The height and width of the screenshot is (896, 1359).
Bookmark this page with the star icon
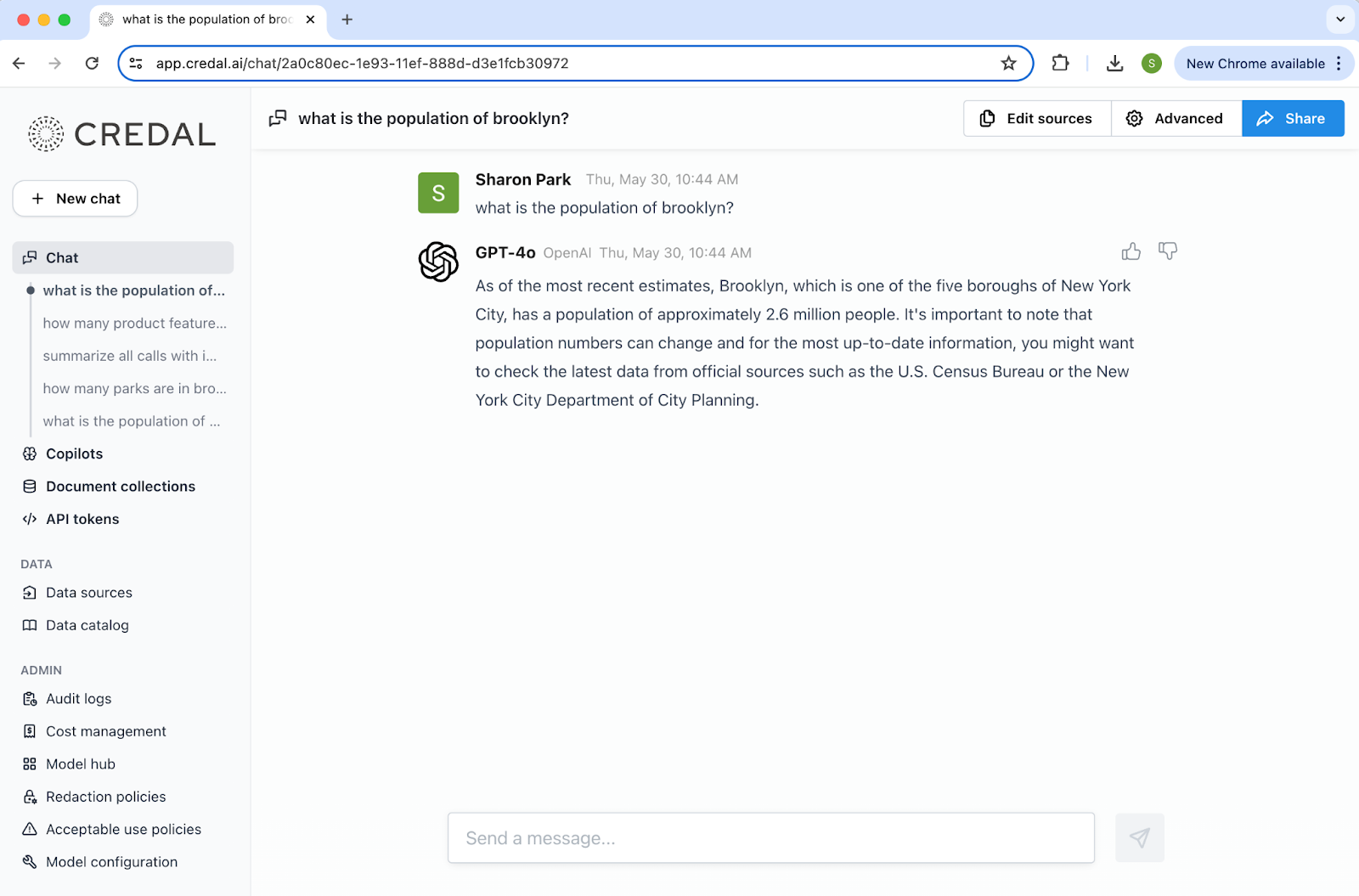click(x=1008, y=64)
